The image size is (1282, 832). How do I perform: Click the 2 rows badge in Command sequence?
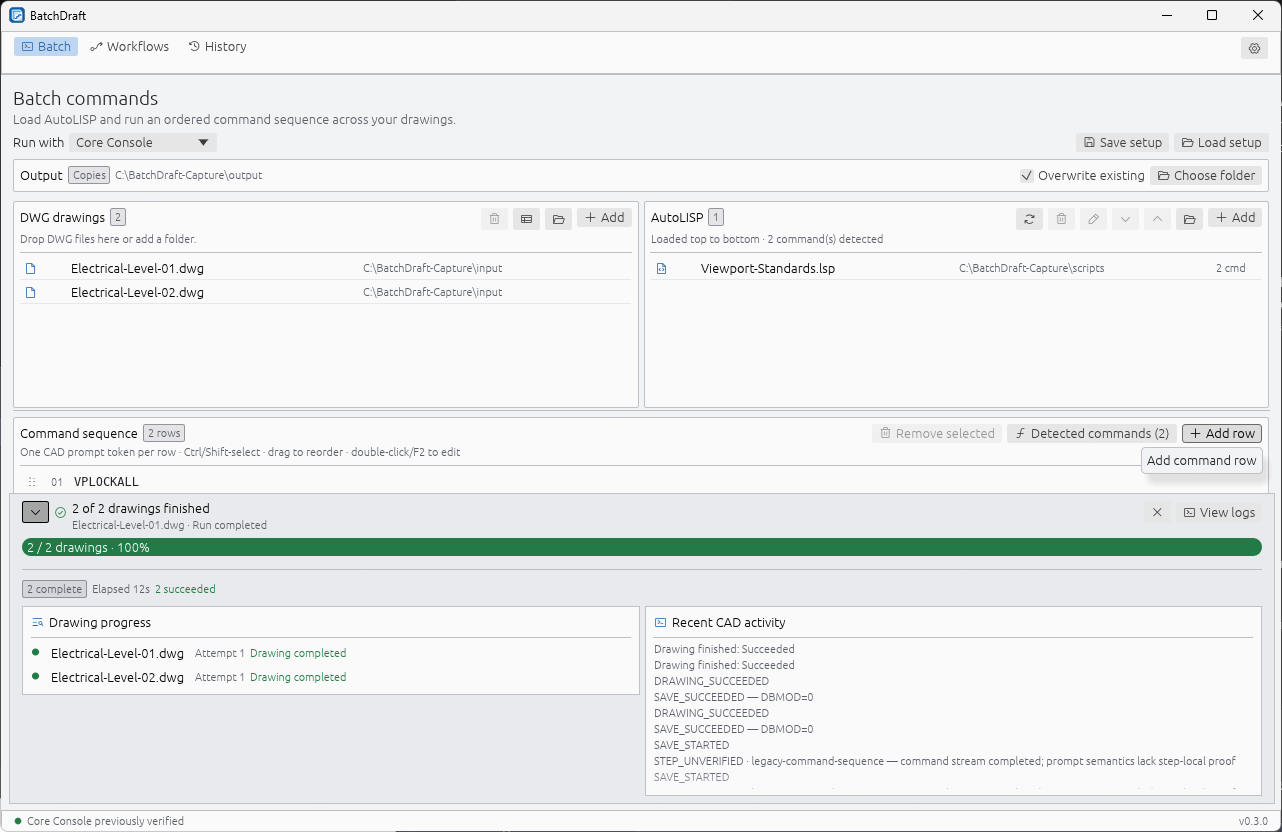(163, 434)
